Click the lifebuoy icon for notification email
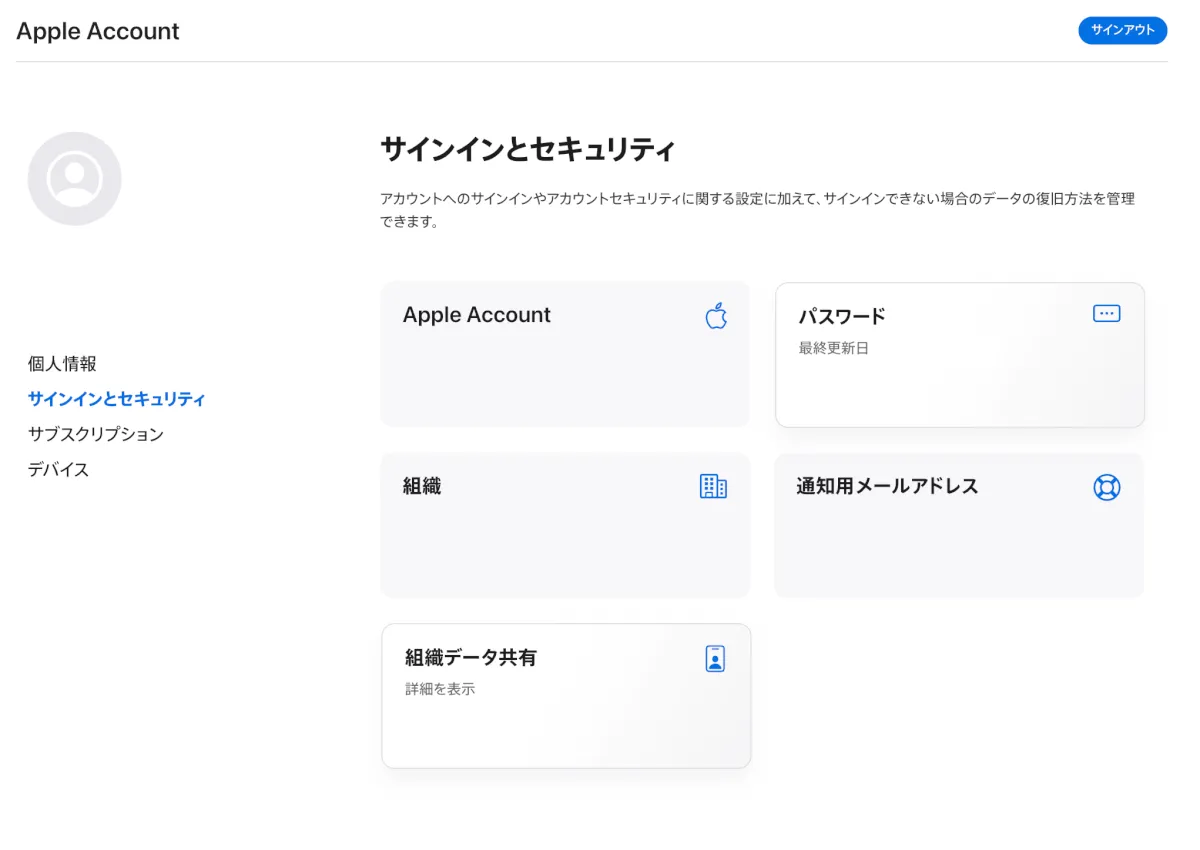Image resolution: width=1200 pixels, height=850 pixels. [x=1106, y=488]
